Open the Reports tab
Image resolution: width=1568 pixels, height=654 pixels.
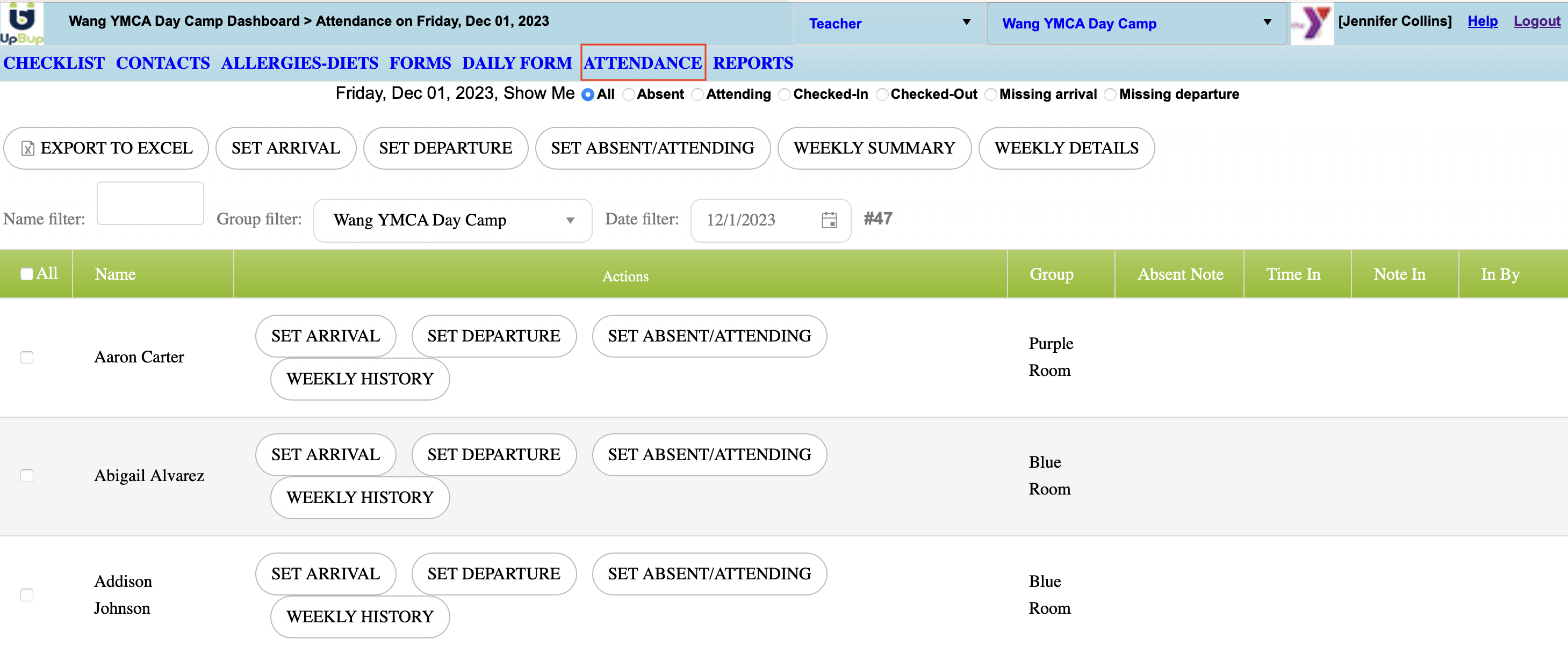[752, 63]
